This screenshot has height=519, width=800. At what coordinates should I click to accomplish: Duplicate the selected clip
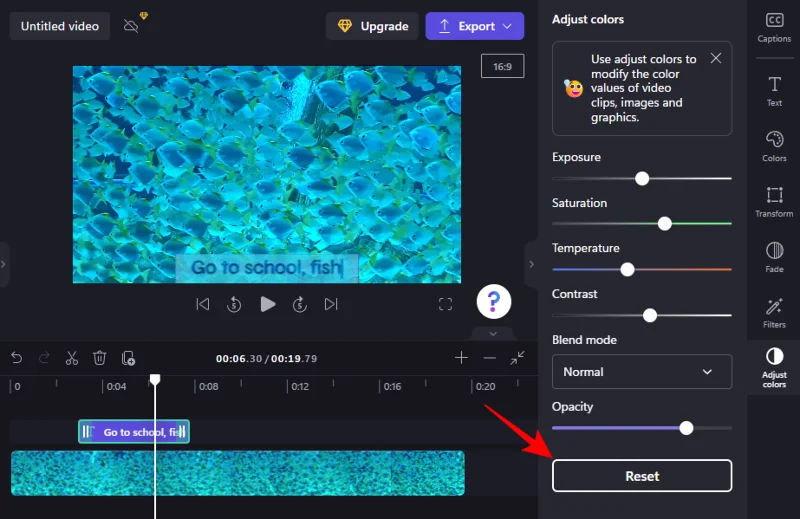(x=128, y=358)
